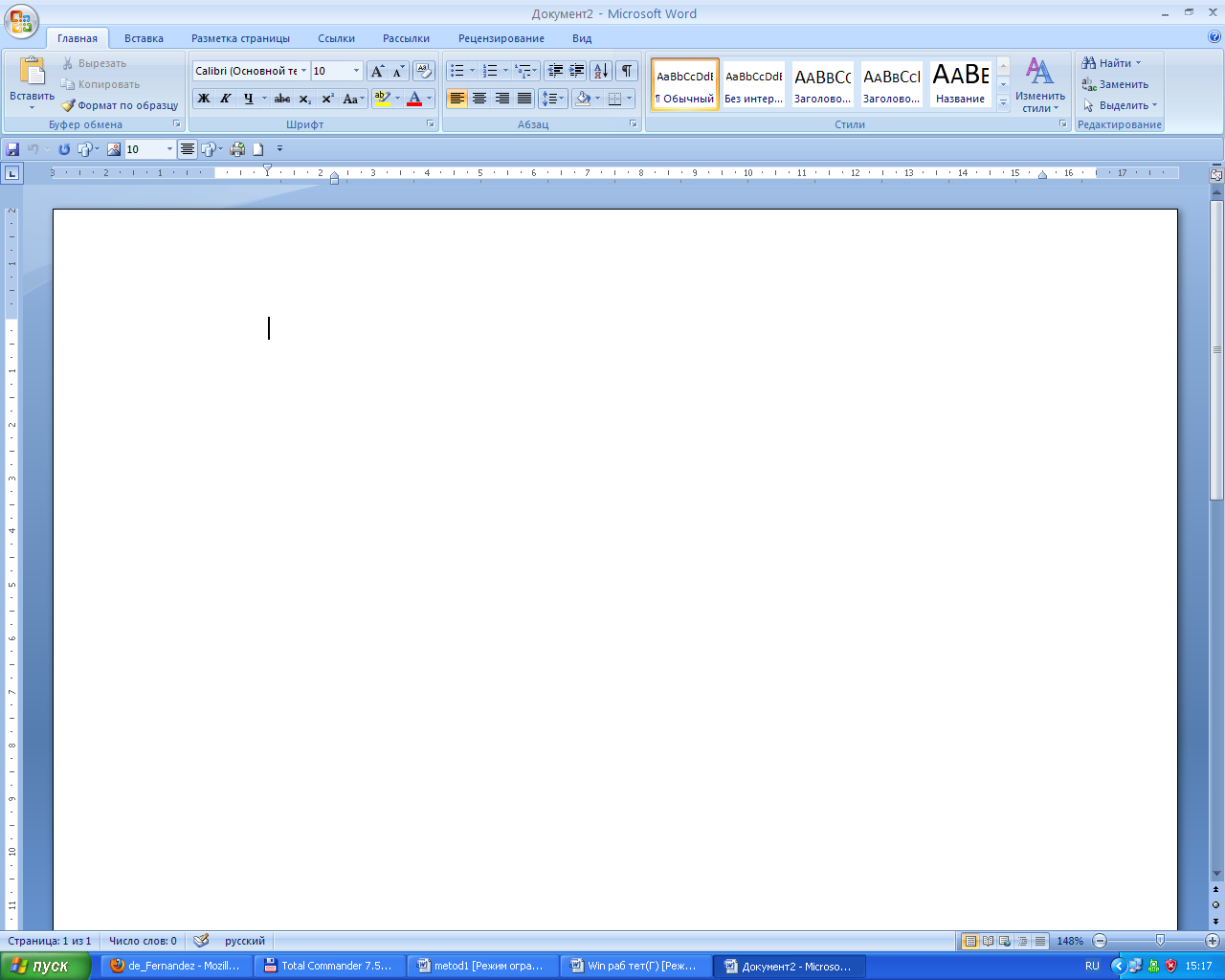Expand Find (Найти) dropdown arrow
Image resolution: width=1225 pixels, height=980 pixels.
(1138, 63)
